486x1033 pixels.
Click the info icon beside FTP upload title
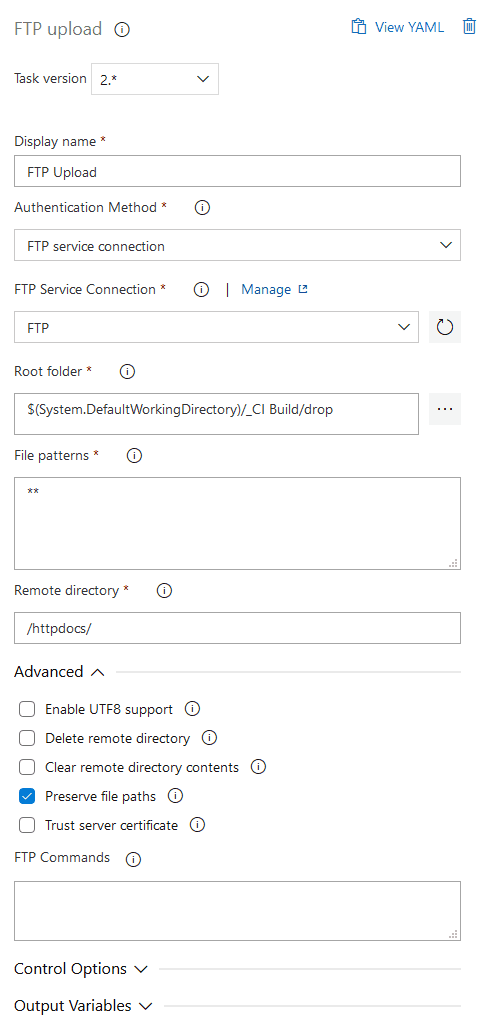tap(122, 30)
